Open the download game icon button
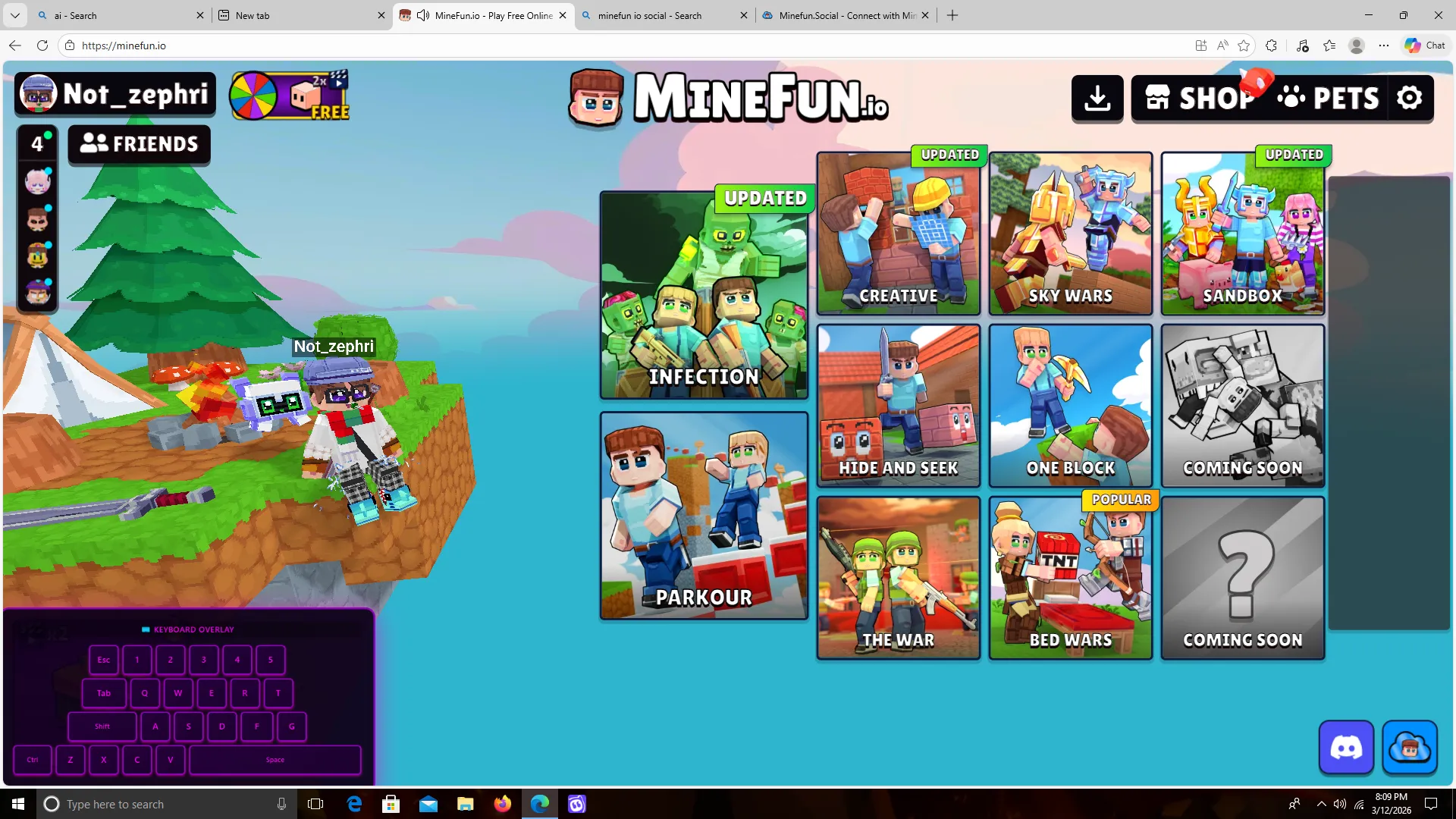Viewport: 1456px width, 819px height. [1097, 98]
